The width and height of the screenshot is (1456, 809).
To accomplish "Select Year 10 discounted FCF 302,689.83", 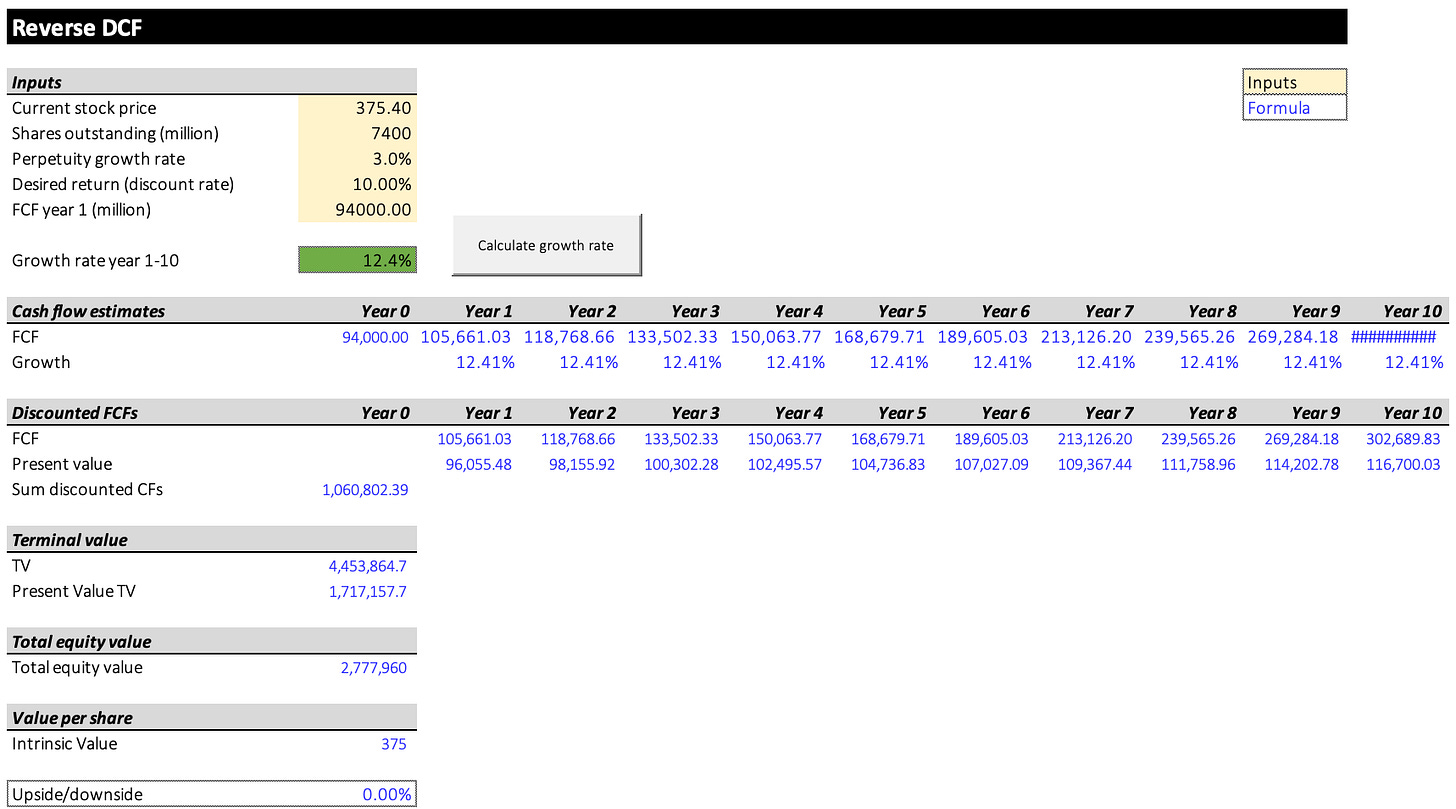I will [x=1403, y=439].
